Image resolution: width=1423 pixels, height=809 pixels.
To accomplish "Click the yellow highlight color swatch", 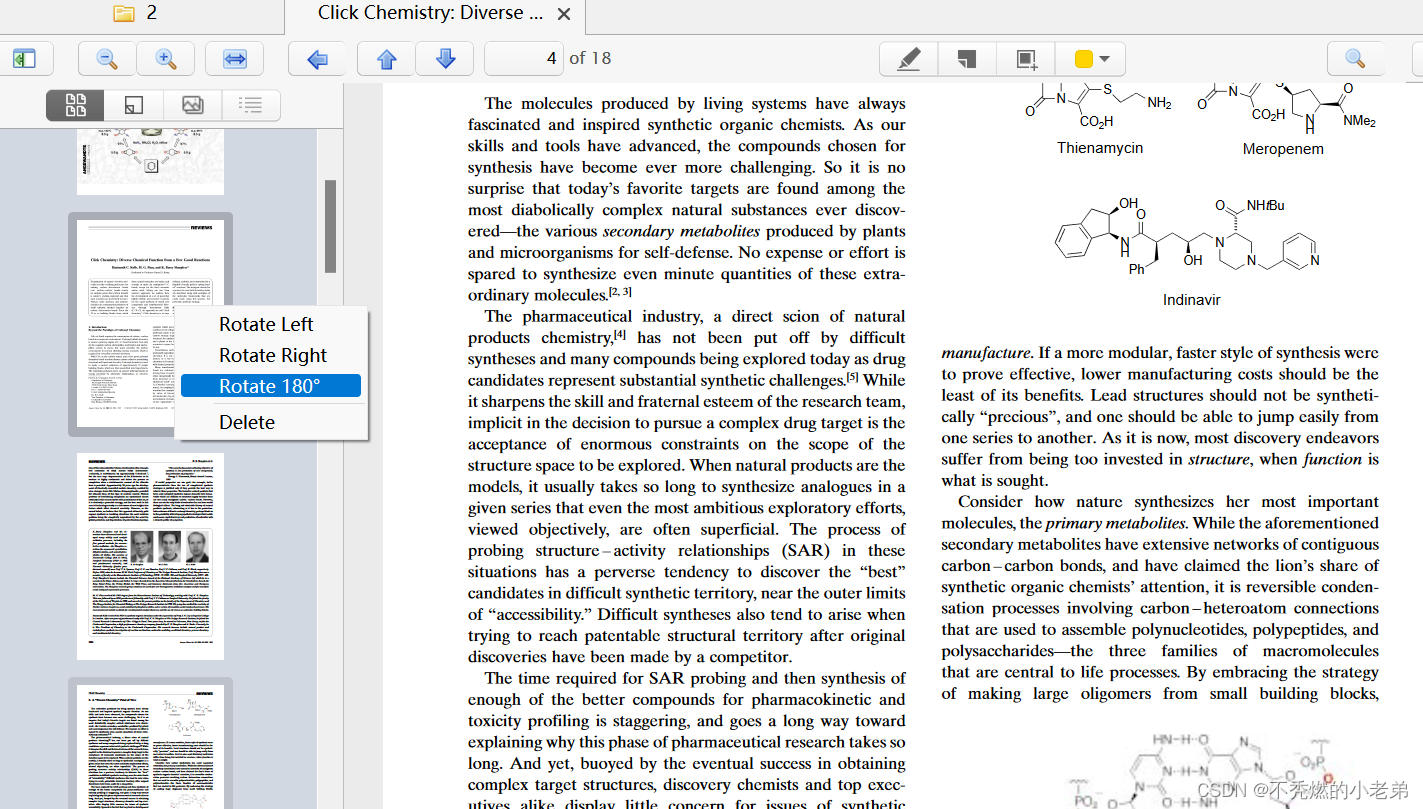I will coord(1083,59).
